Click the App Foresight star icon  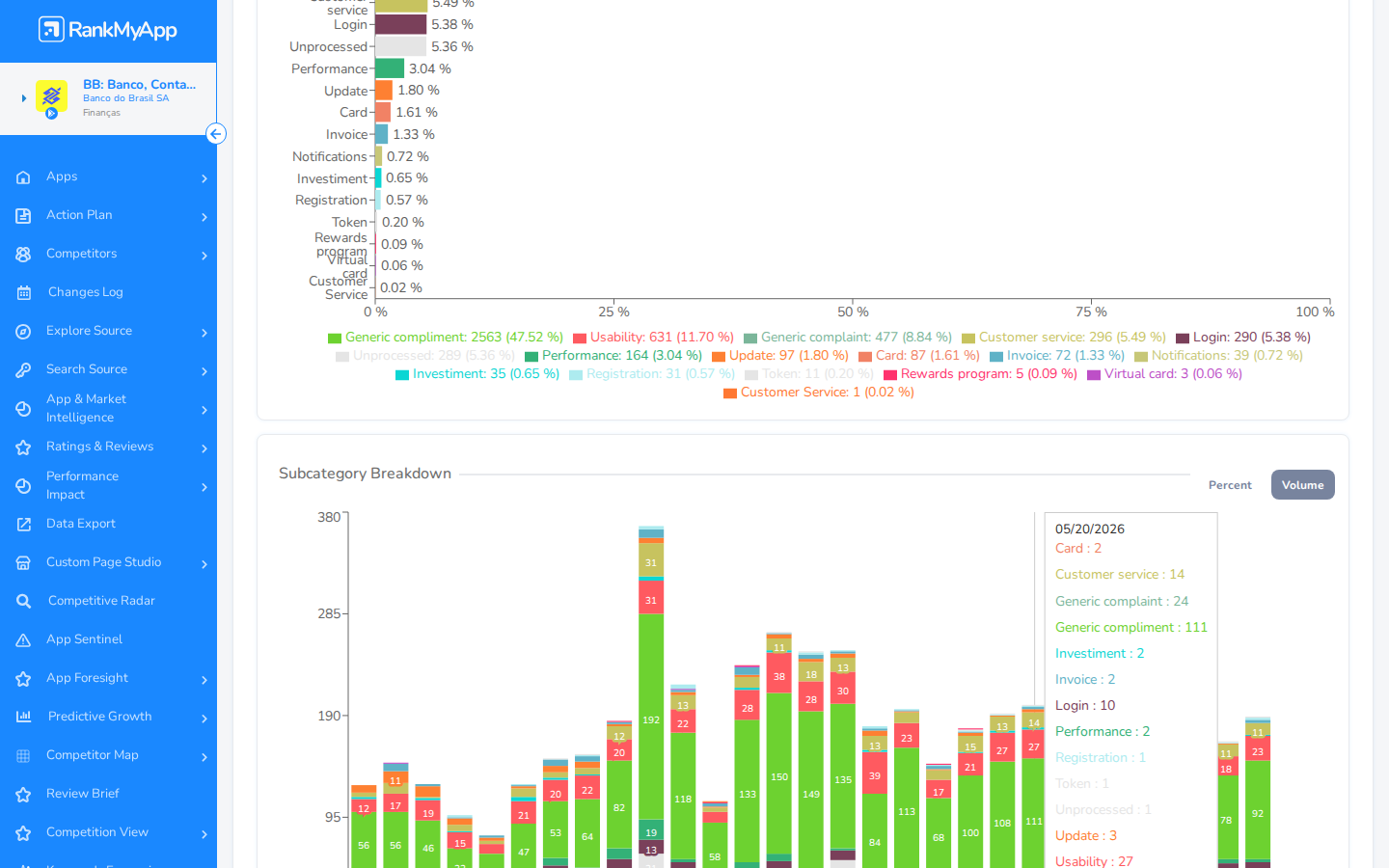click(x=23, y=679)
